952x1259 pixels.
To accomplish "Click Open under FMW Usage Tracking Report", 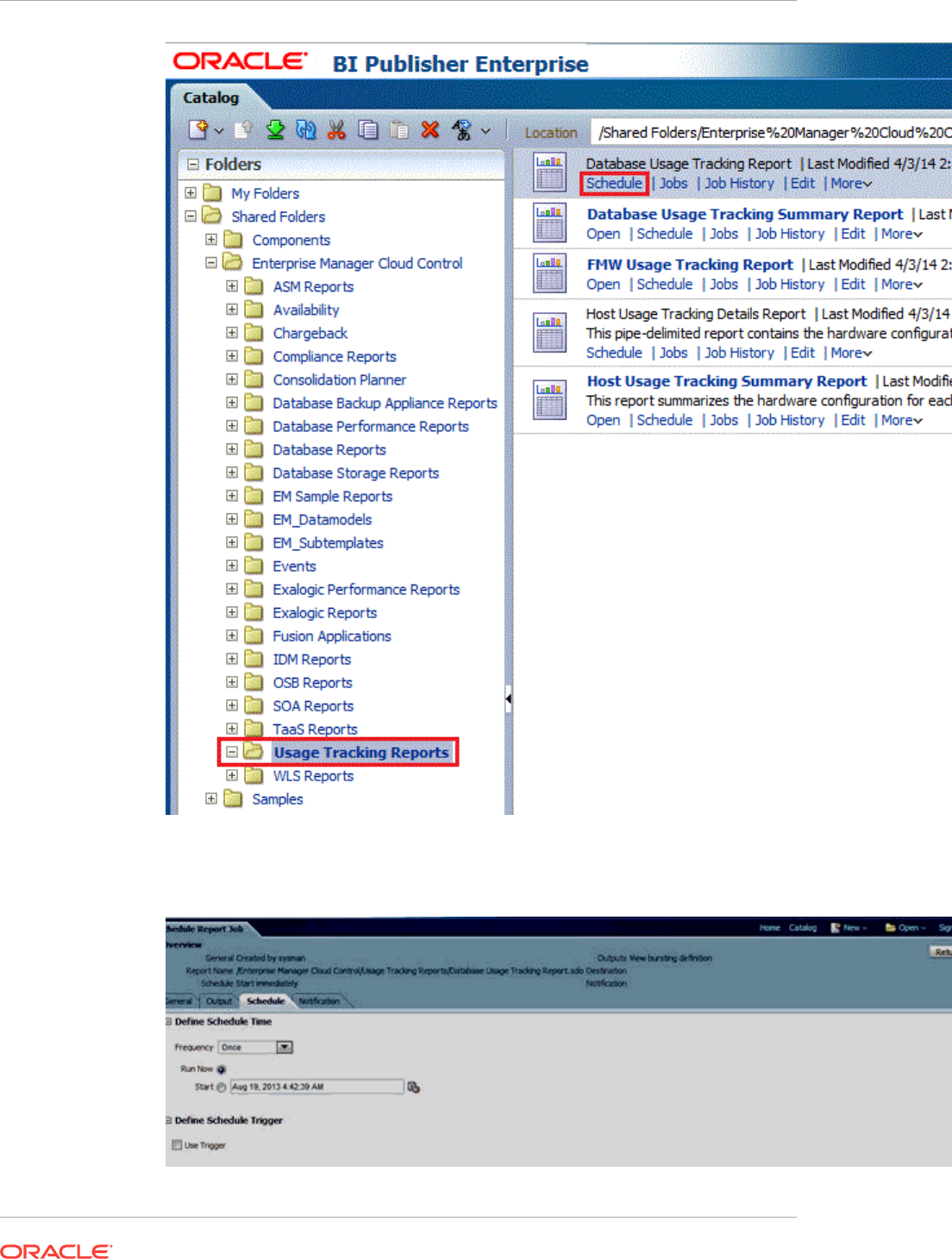I will point(603,284).
